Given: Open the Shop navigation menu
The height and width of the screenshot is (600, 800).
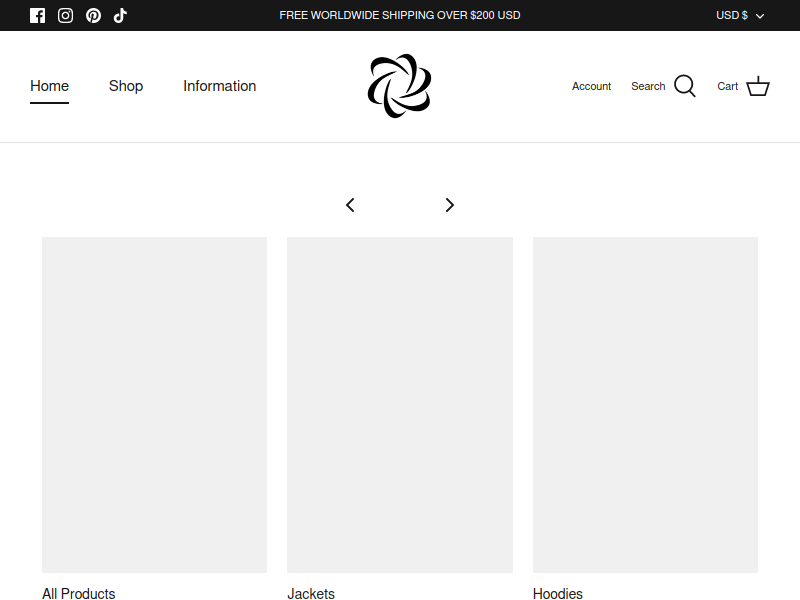Looking at the screenshot, I should pos(126,86).
